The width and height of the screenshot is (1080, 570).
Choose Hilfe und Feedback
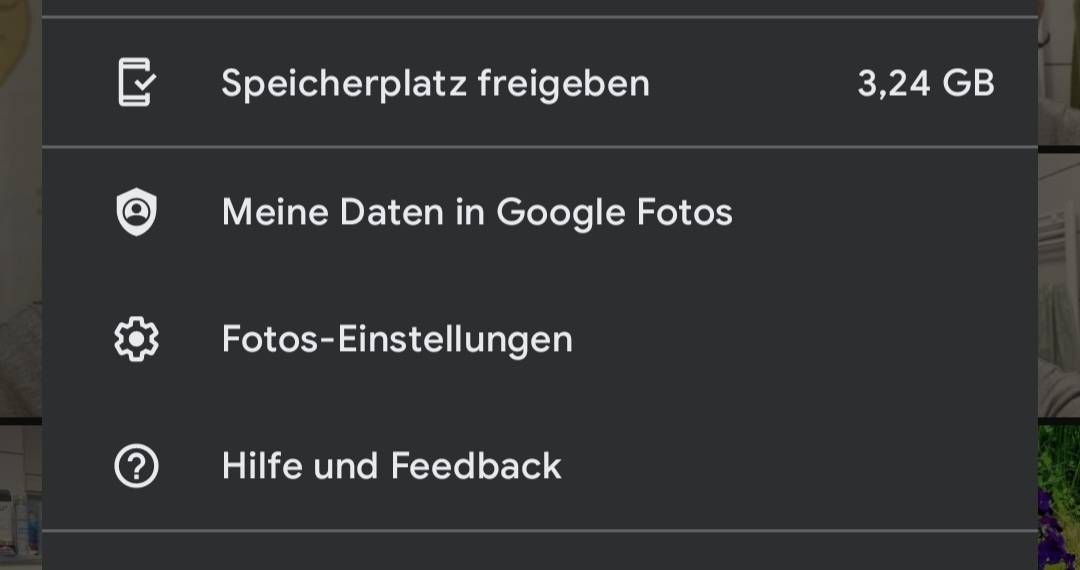391,466
